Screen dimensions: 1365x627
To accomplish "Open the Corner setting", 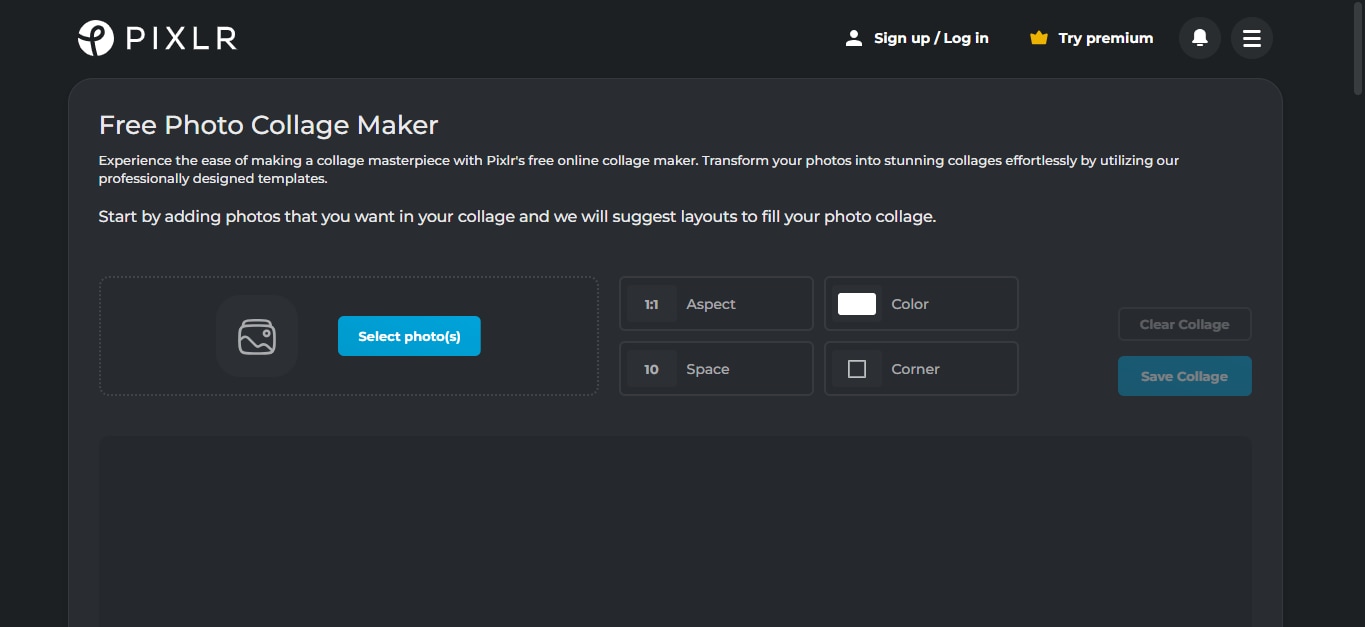I will tap(921, 369).
